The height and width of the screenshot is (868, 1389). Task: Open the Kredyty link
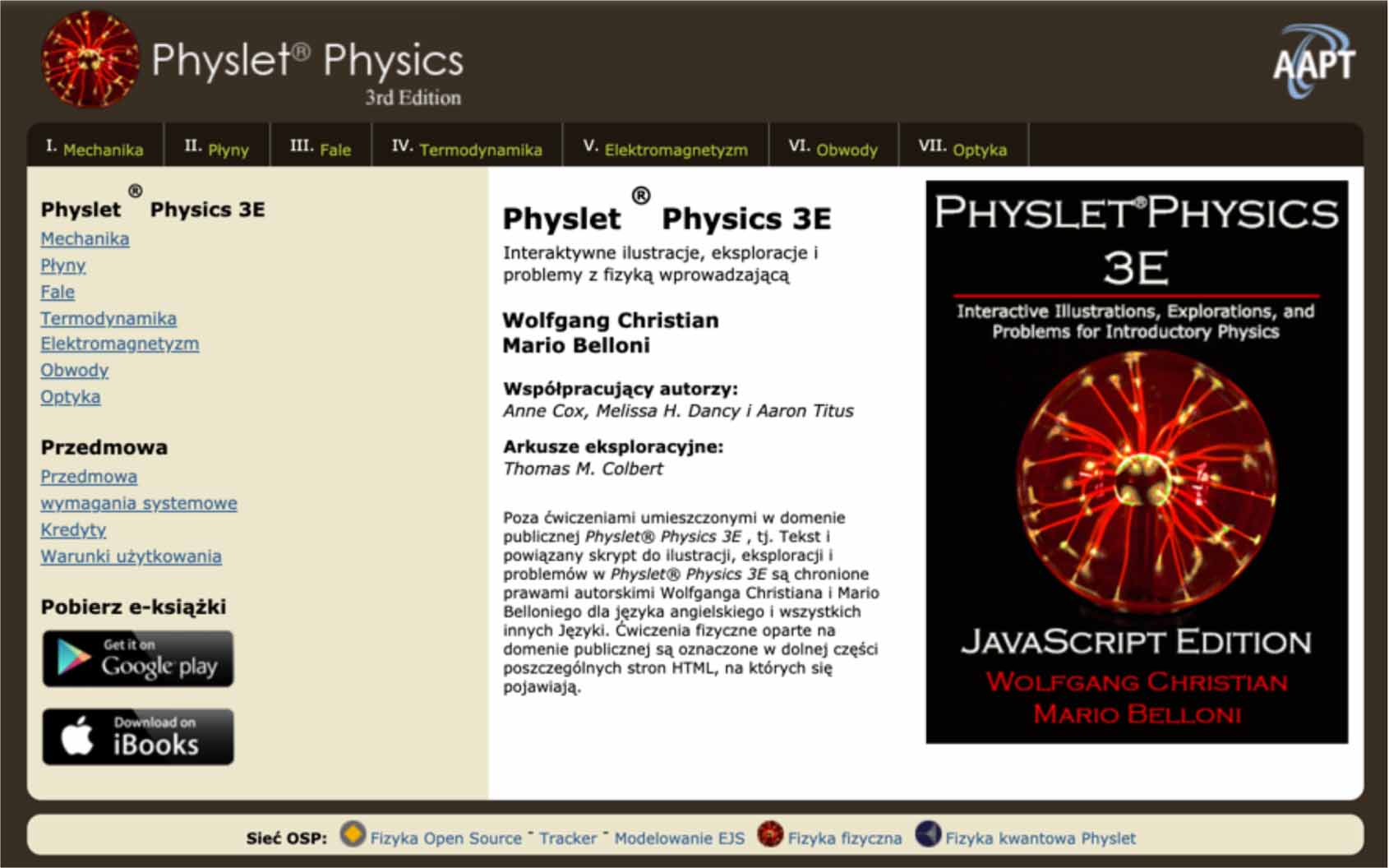tap(73, 529)
